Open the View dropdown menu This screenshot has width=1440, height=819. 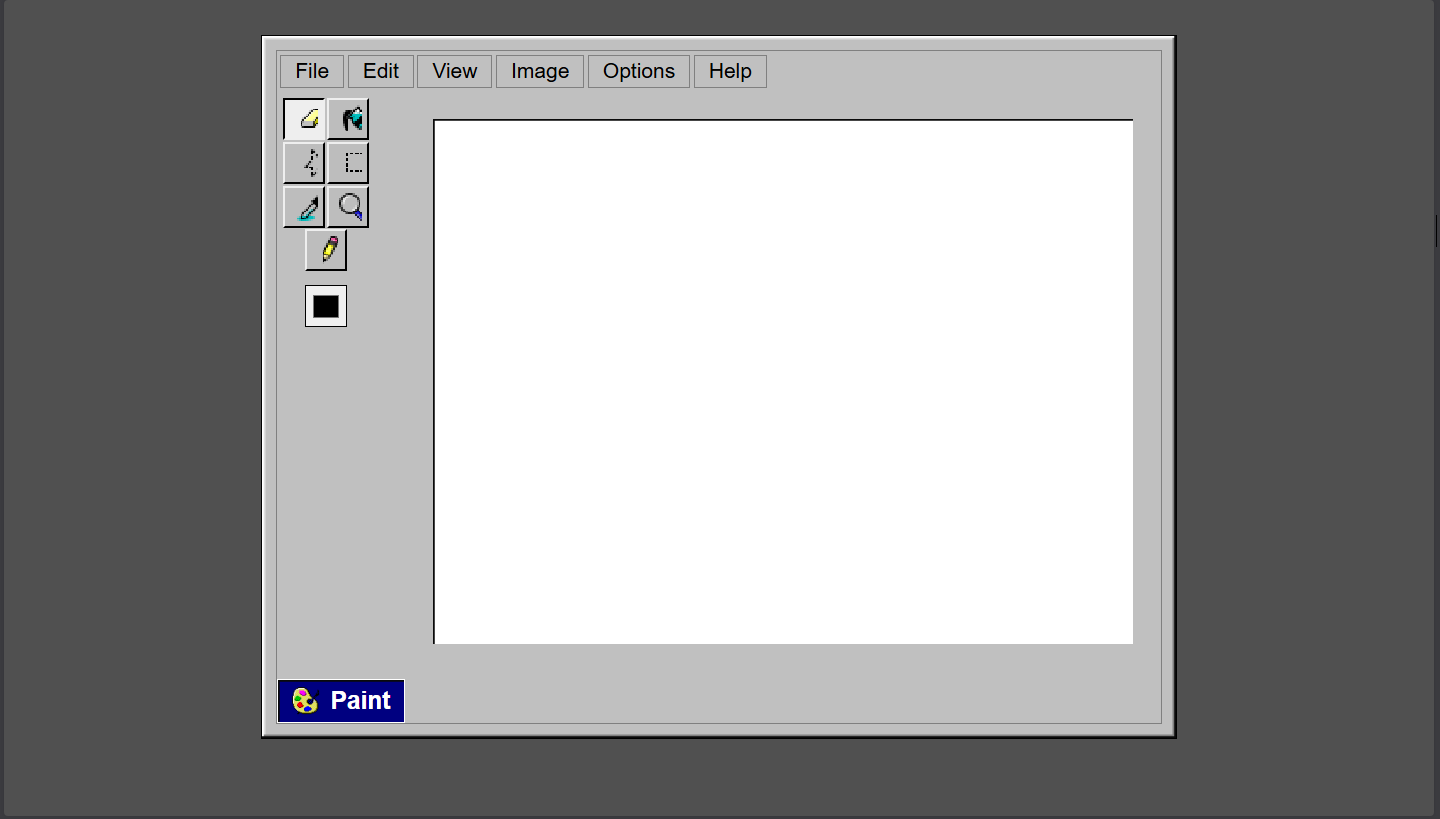coord(454,71)
